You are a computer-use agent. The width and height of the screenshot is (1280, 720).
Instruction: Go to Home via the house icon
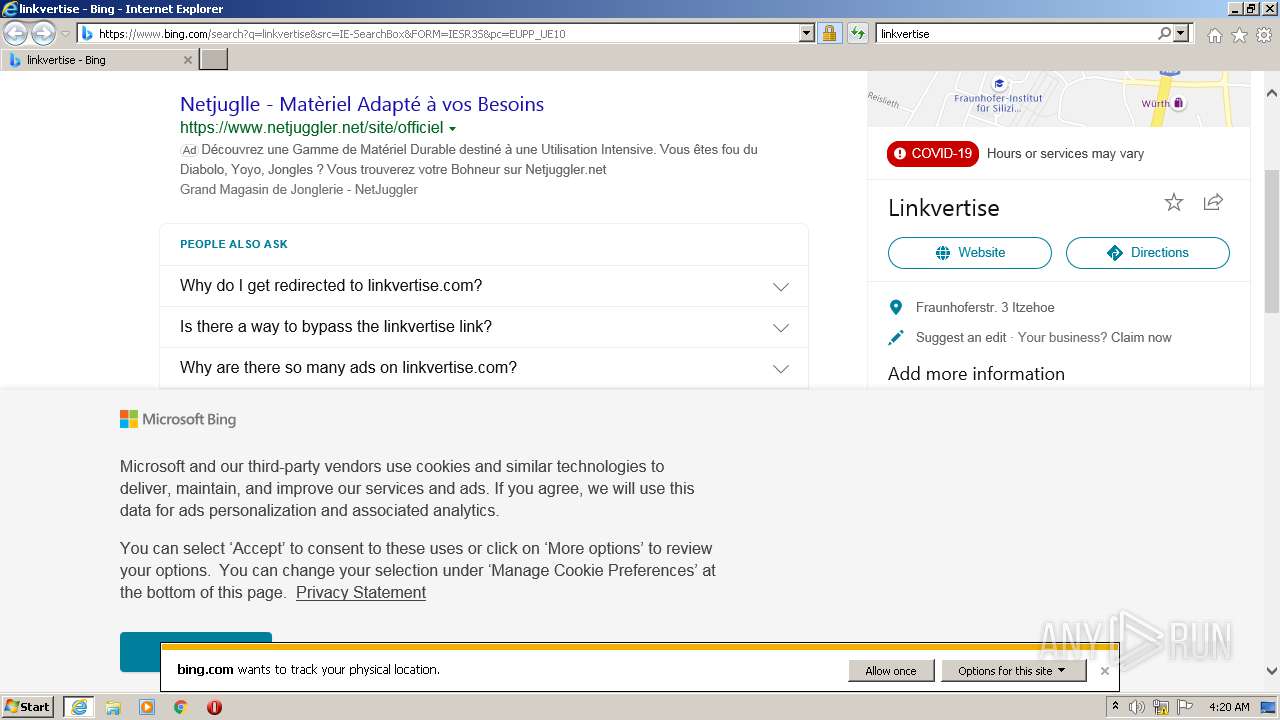coord(1214,35)
